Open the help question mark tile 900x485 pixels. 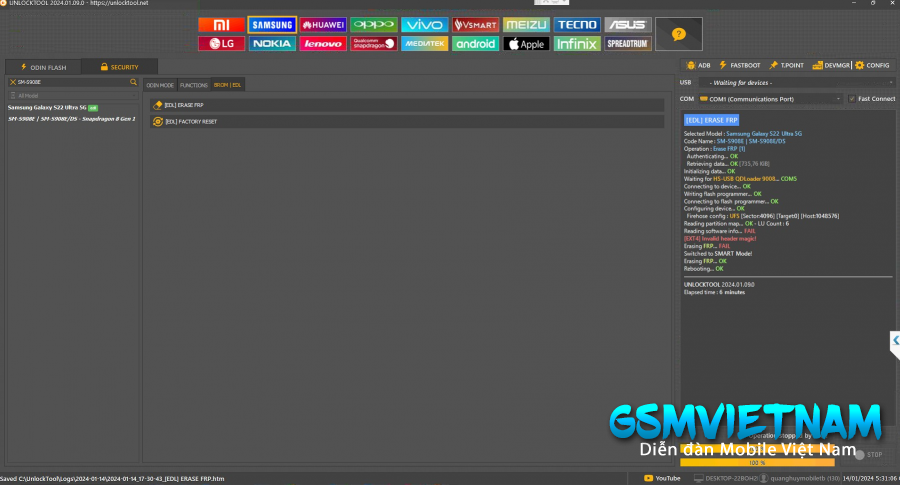(x=678, y=34)
